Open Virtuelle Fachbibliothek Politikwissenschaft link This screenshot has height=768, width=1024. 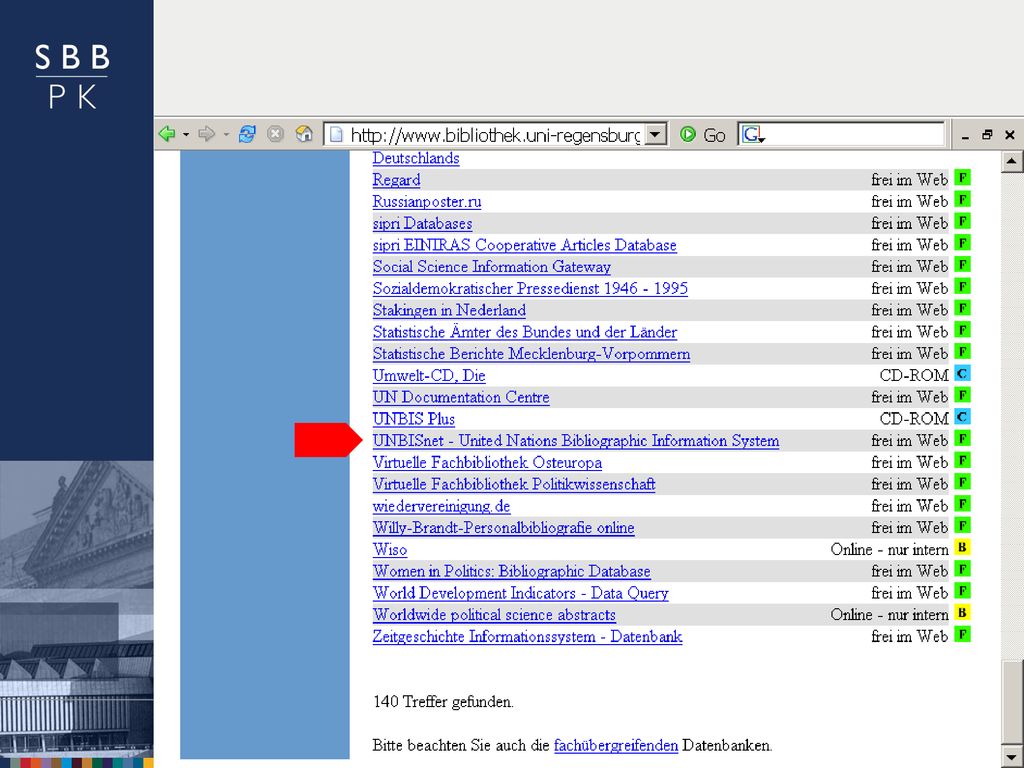[x=514, y=484]
